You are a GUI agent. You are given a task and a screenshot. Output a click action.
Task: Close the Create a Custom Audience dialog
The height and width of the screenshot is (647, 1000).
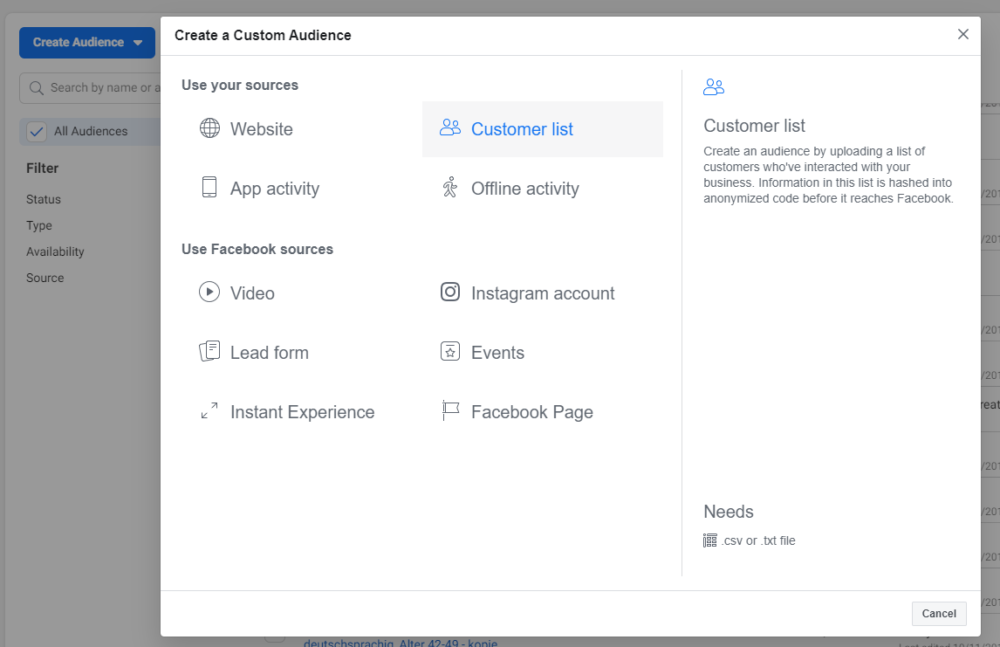click(963, 34)
